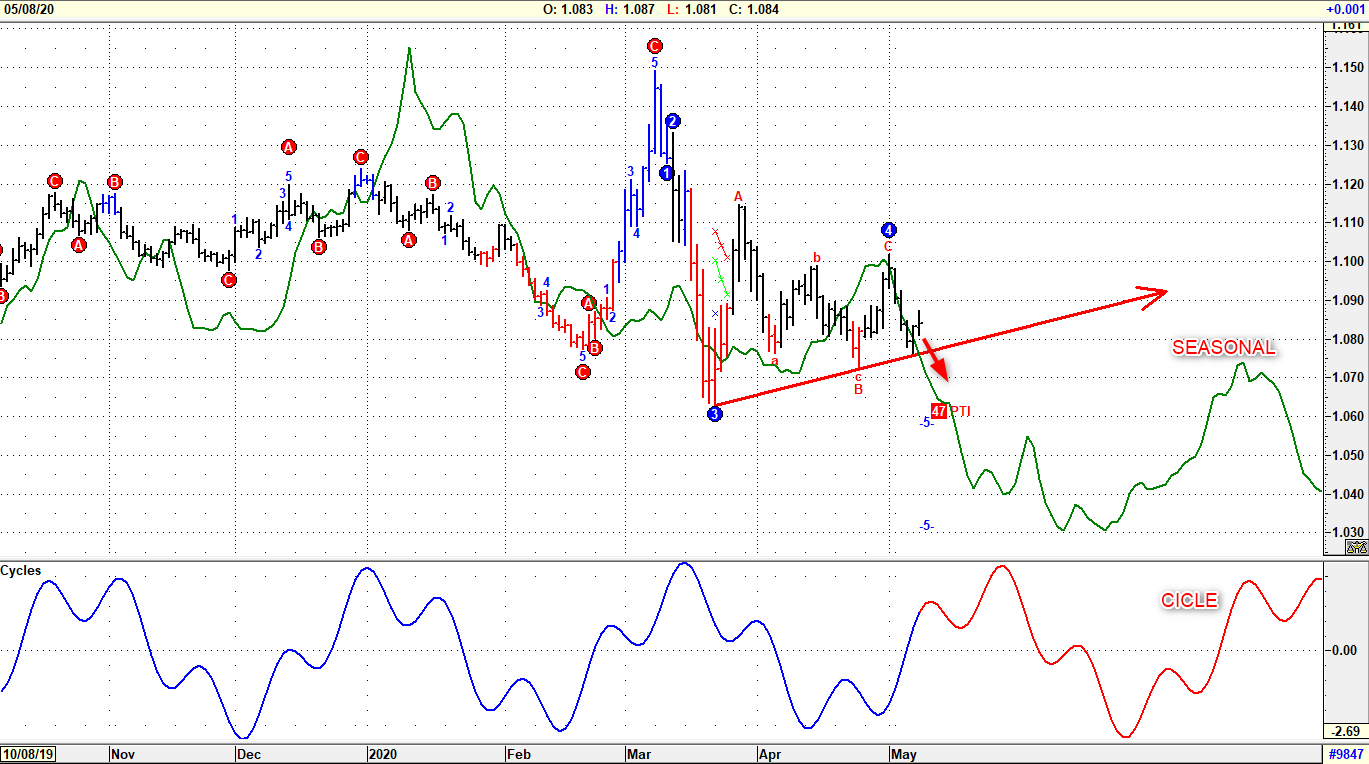Select the blue wave 3 circle marker
This screenshot has width=1369, height=764.
[x=714, y=413]
